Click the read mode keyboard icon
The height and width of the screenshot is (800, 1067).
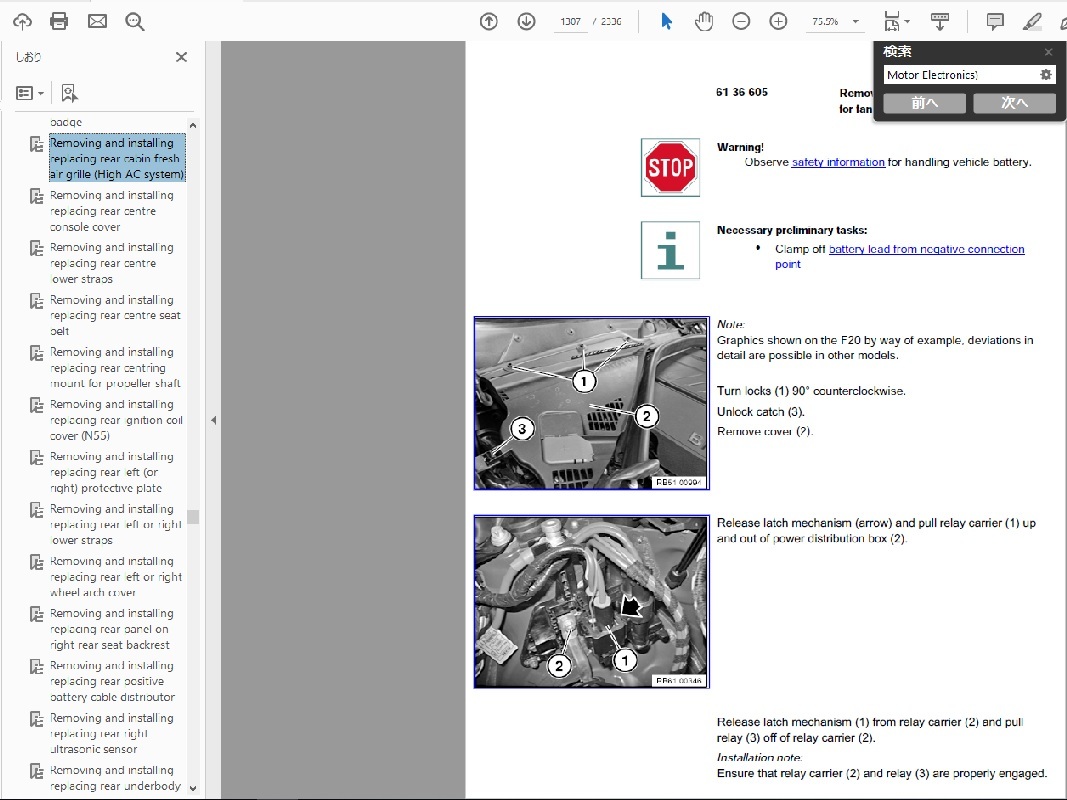[x=940, y=22]
